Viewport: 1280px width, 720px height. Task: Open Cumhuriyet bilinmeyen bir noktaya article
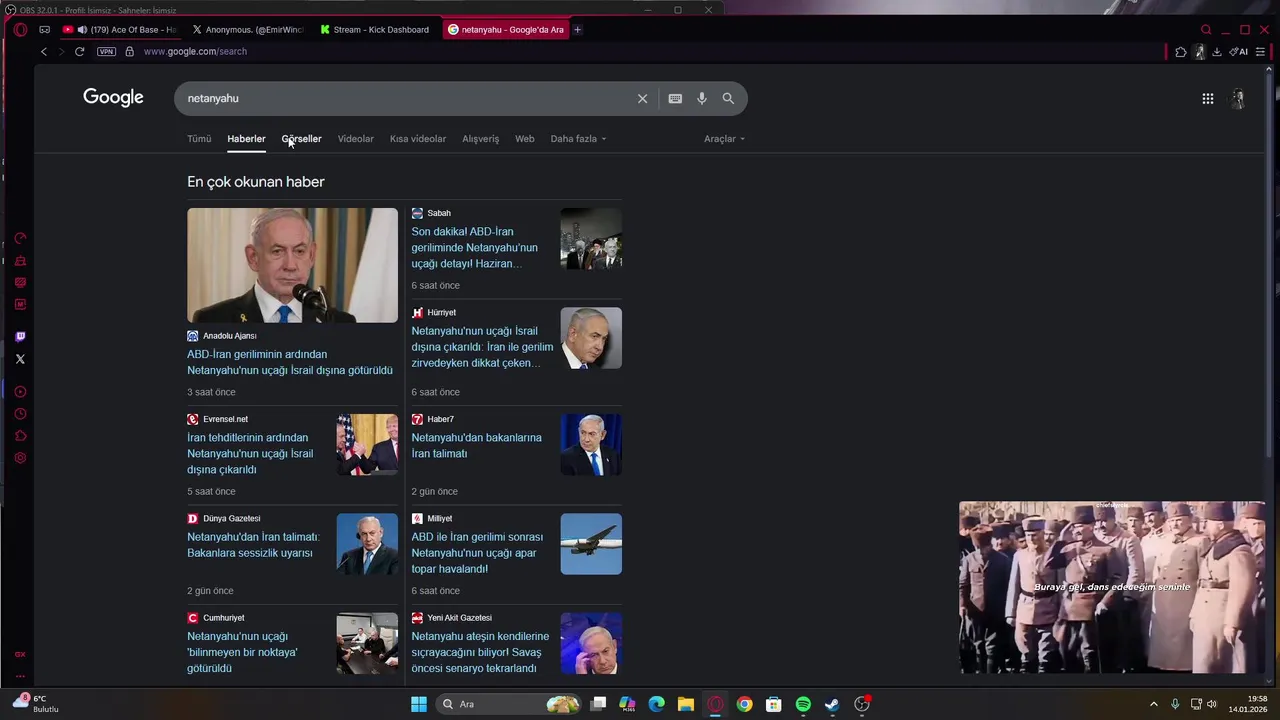click(242, 652)
